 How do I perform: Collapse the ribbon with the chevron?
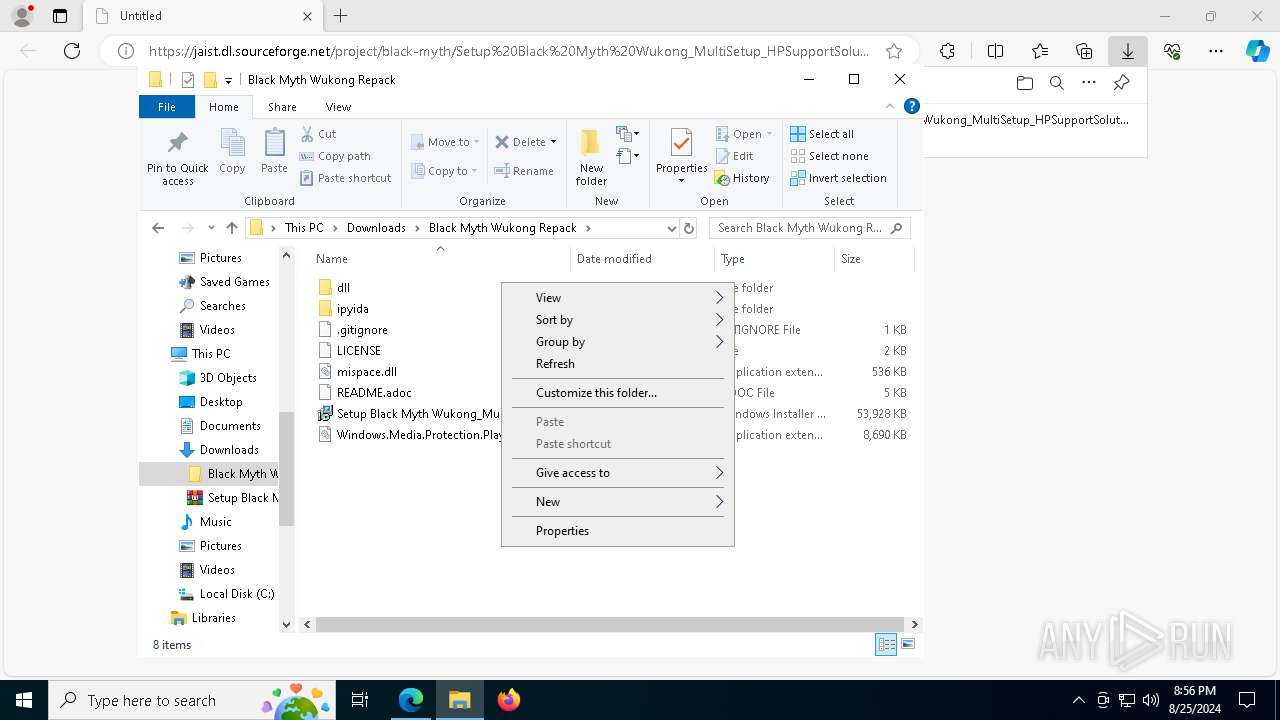(890, 106)
